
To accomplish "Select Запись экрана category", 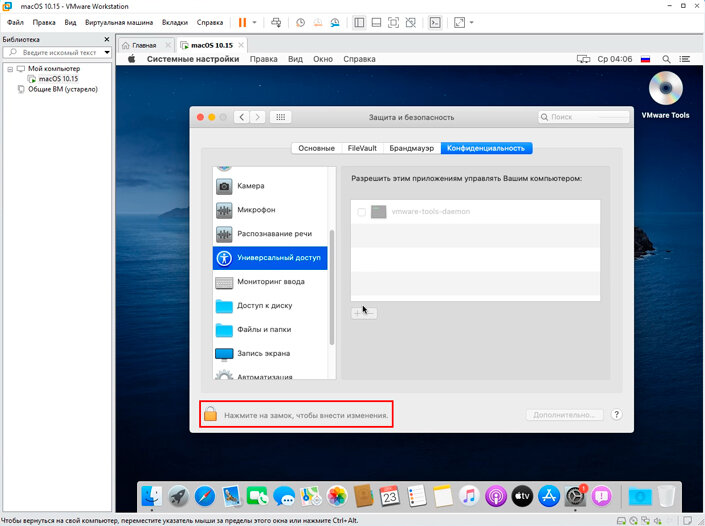I will point(270,353).
